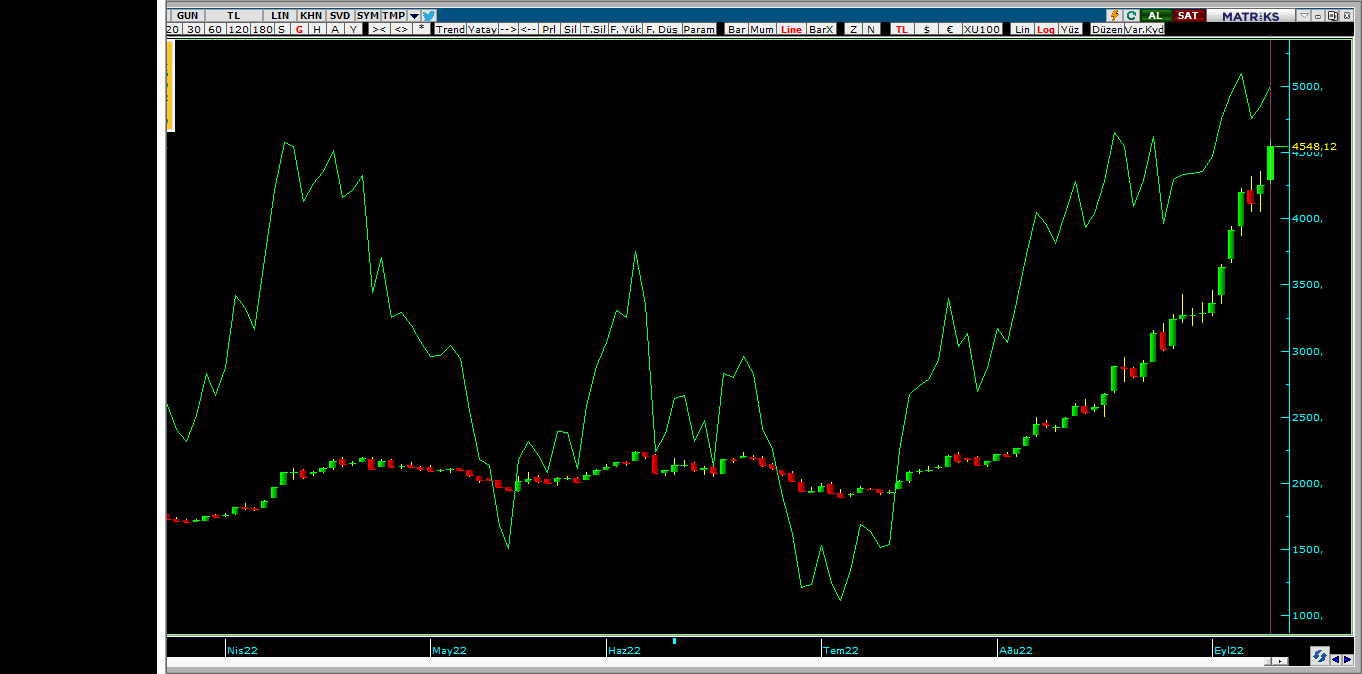Click the blue right arrow icon
The width and height of the screenshot is (1362, 674).
(1347, 659)
